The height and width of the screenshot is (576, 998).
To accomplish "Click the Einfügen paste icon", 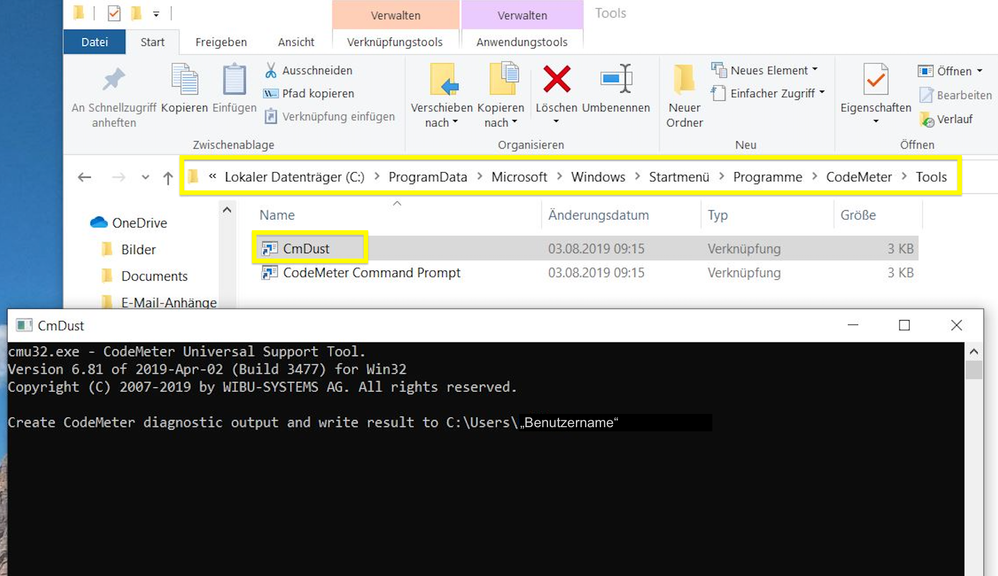I will pos(234,80).
